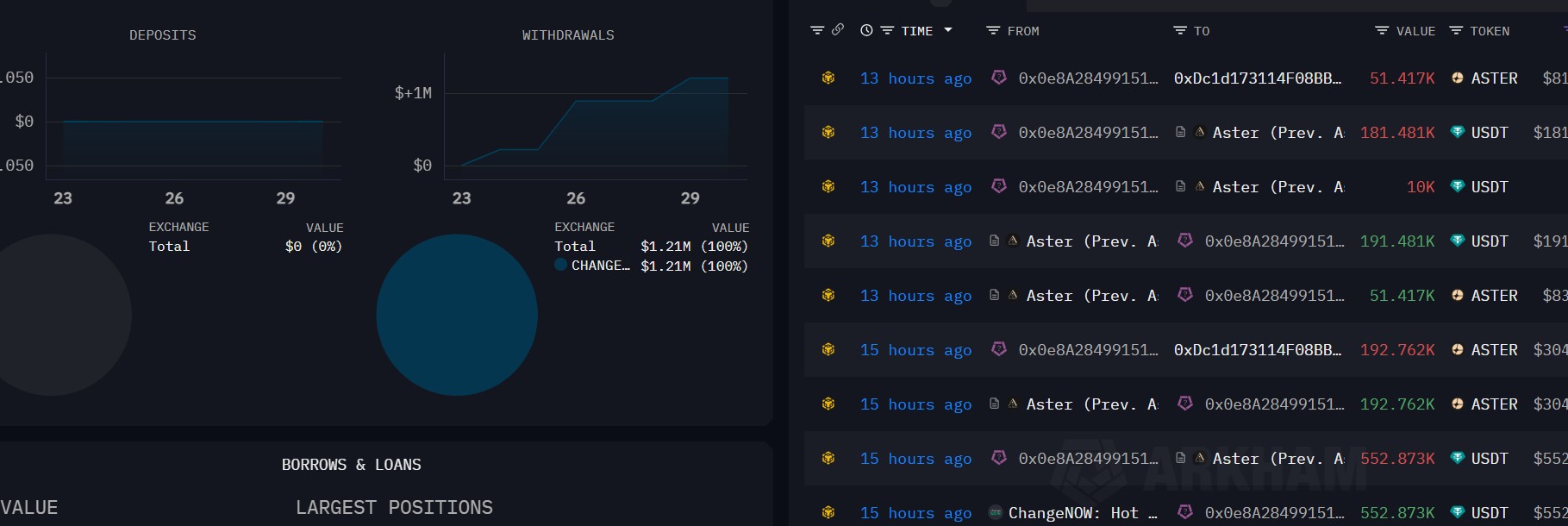Click the BNB chain icon on the 181.481K USDT row
This screenshot has width=1568, height=526.
(x=828, y=132)
